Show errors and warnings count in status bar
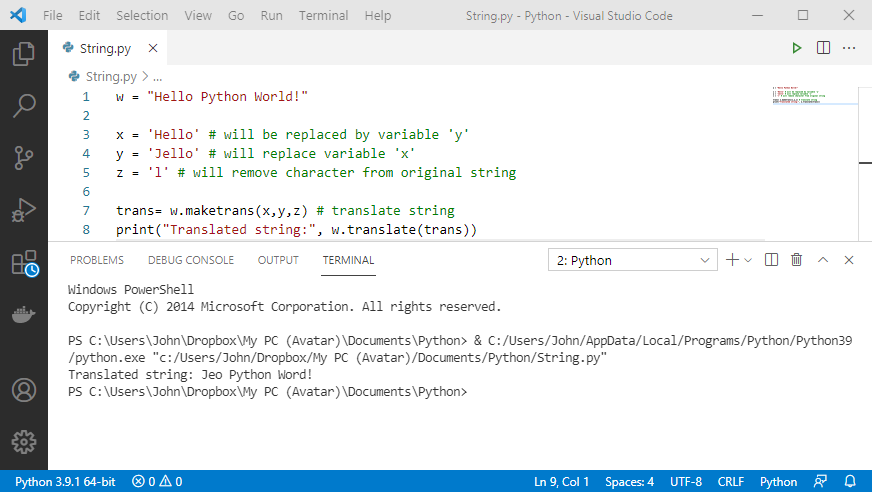Image resolution: width=872 pixels, height=492 pixels. 157,481
